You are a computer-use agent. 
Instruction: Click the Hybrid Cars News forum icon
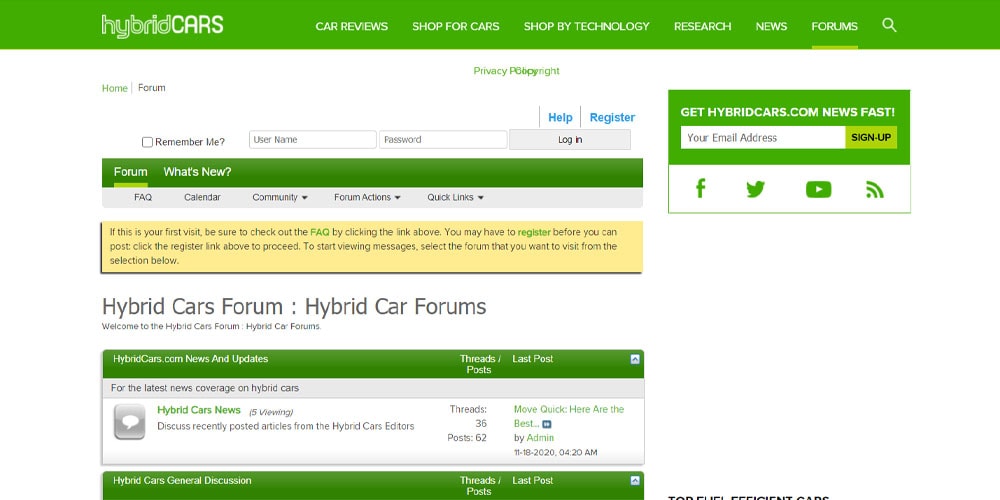coord(129,421)
